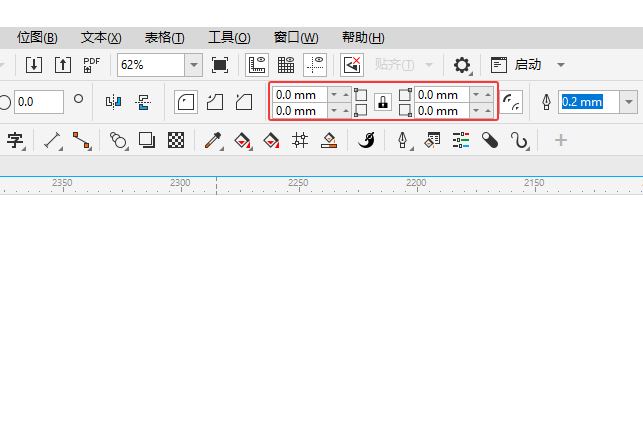The image size is (643, 421).
Task: Select the chamfered corner option
Action: coord(244,102)
